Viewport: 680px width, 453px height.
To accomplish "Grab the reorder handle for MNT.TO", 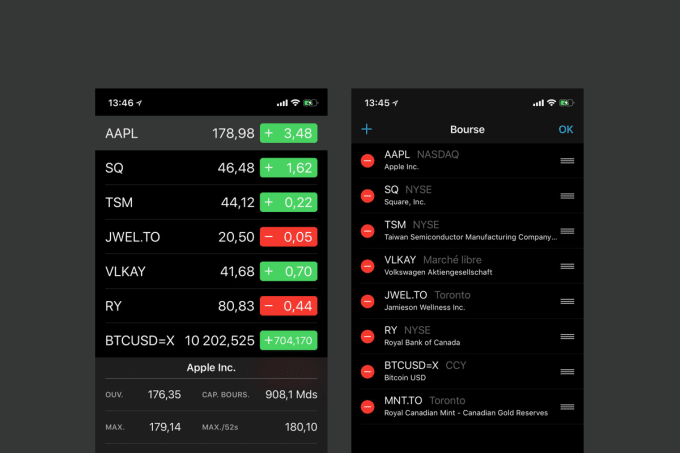I will tap(567, 407).
